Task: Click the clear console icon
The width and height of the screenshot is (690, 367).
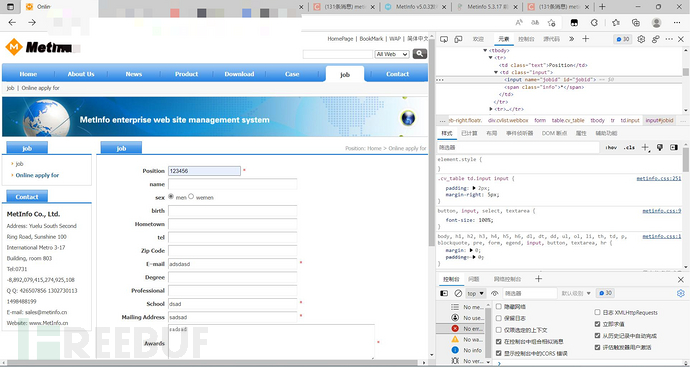Action: pyautogui.click(x=458, y=293)
